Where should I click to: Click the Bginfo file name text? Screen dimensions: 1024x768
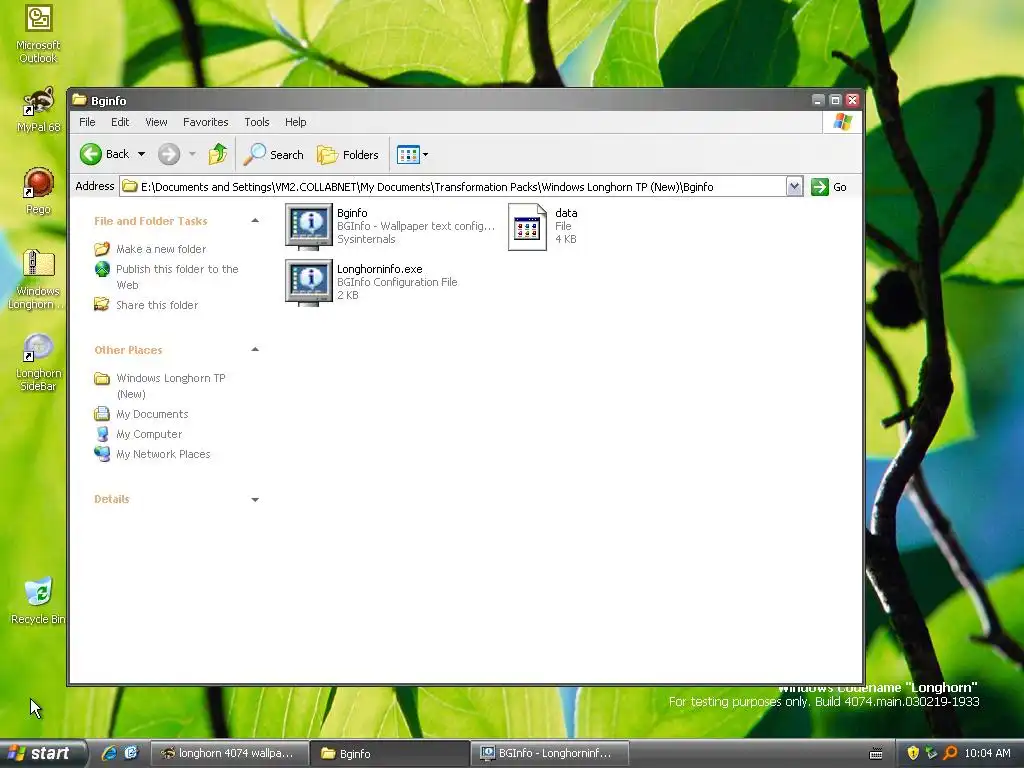coord(352,213)
